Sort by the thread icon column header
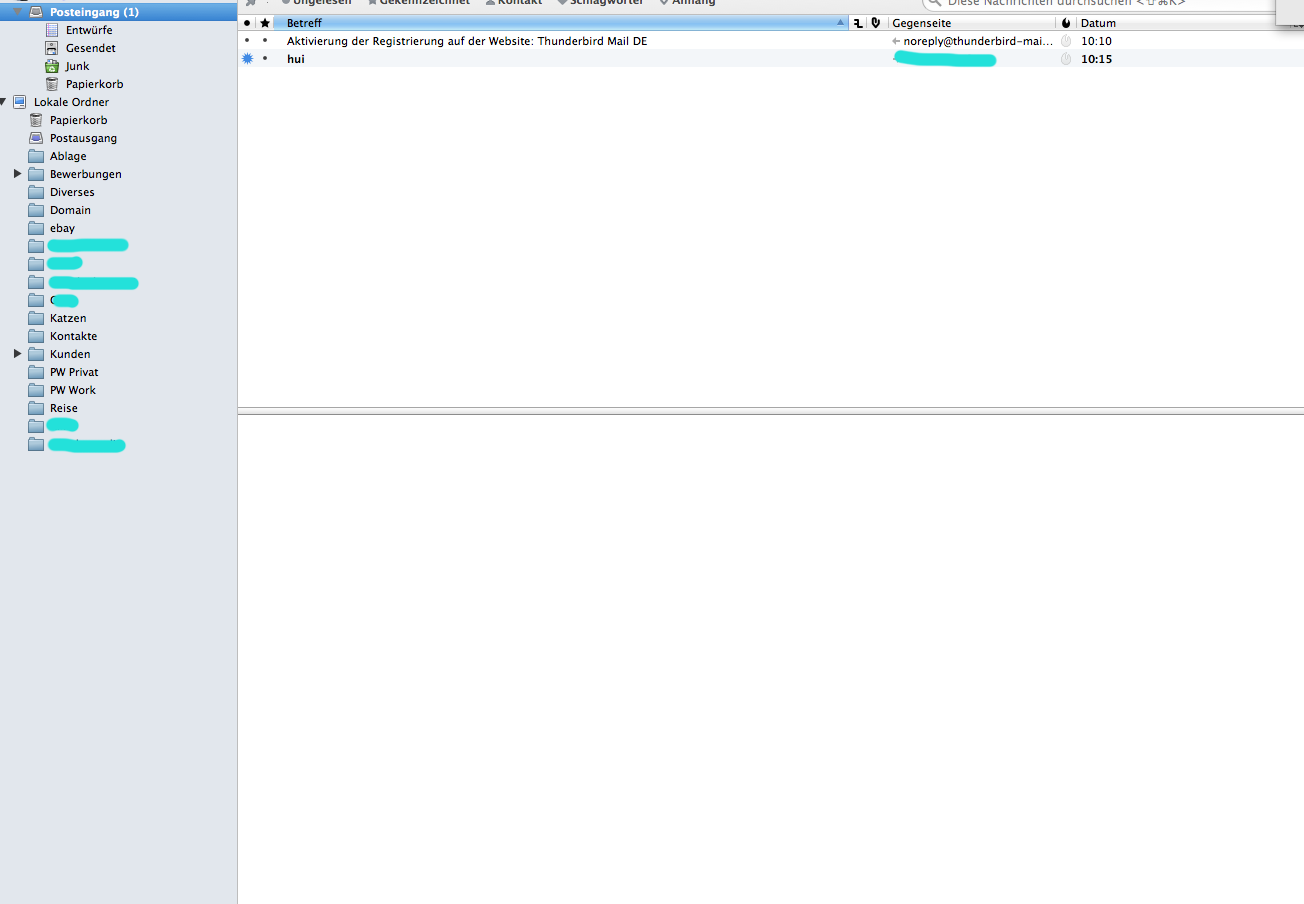 858,23
